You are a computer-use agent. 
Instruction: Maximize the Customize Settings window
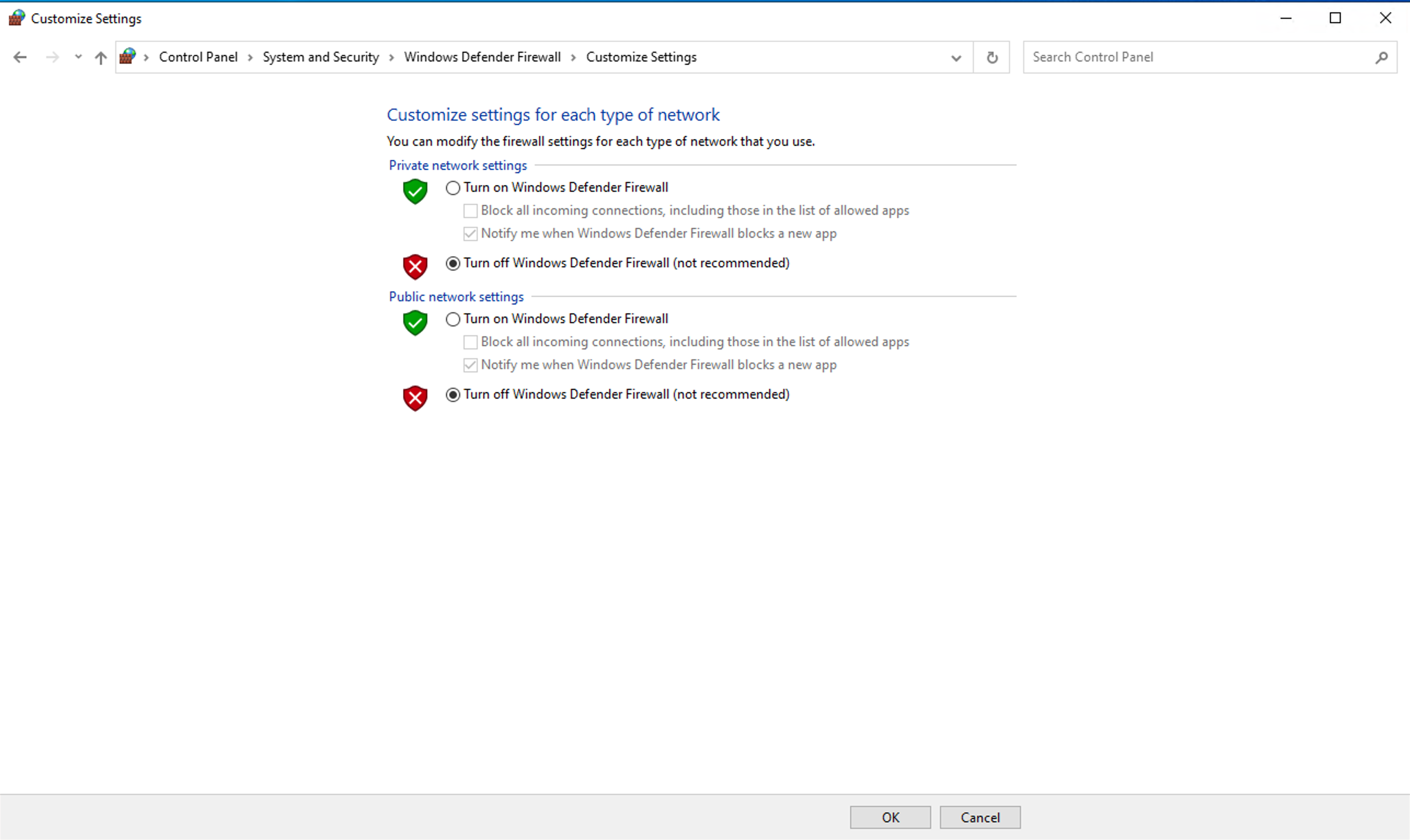[x=1336, y=18]
